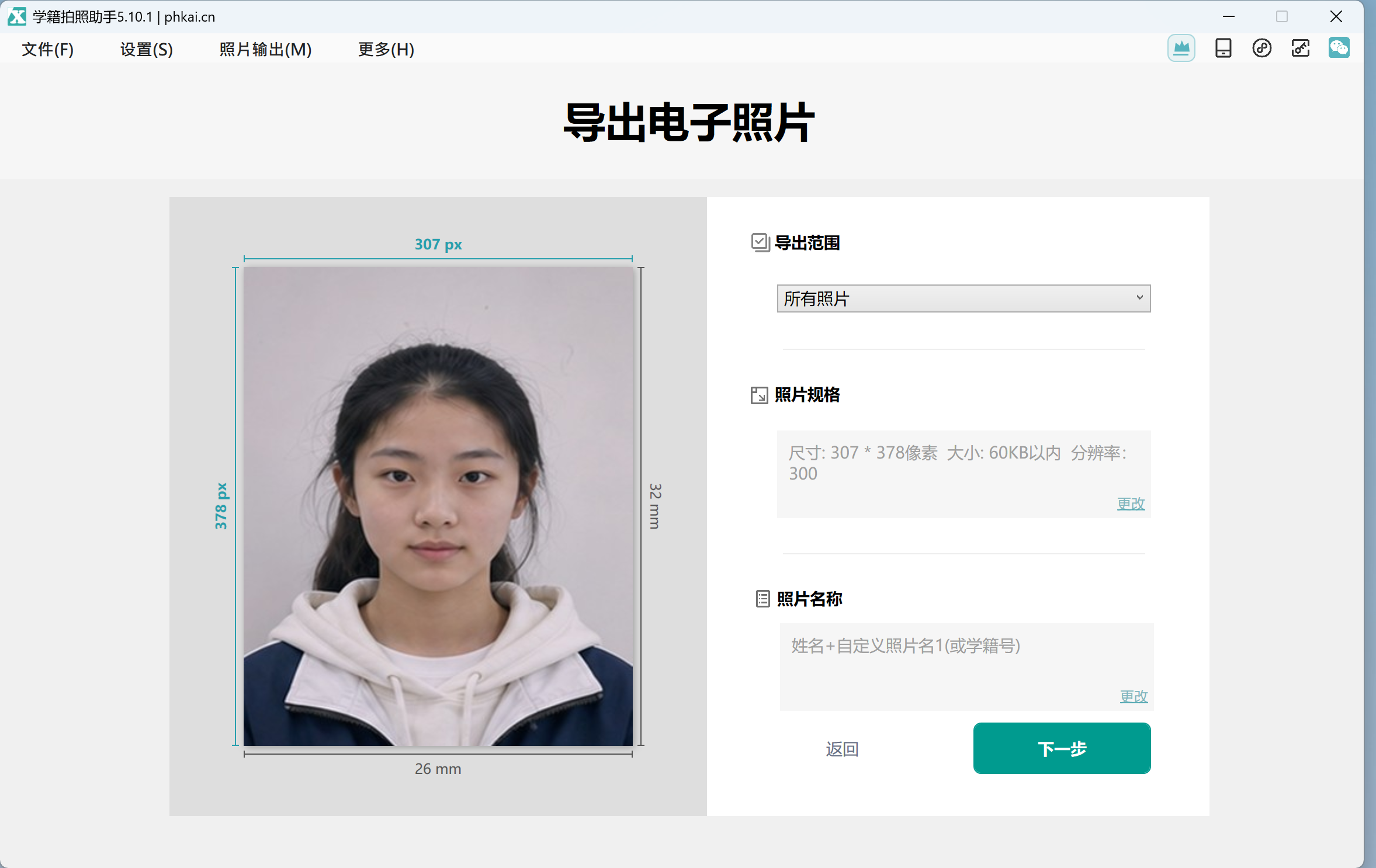
Task: Open the 设置(S) menu
Action: coord(147,50)
